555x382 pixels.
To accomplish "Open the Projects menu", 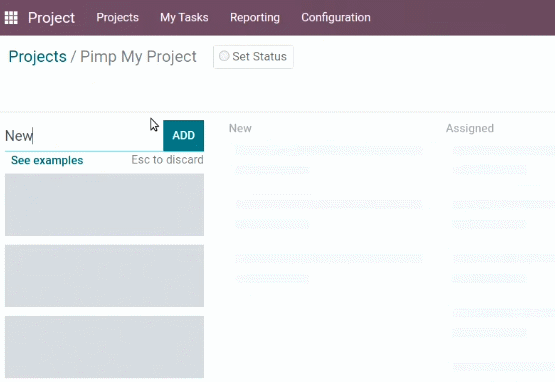I will 118,17.
